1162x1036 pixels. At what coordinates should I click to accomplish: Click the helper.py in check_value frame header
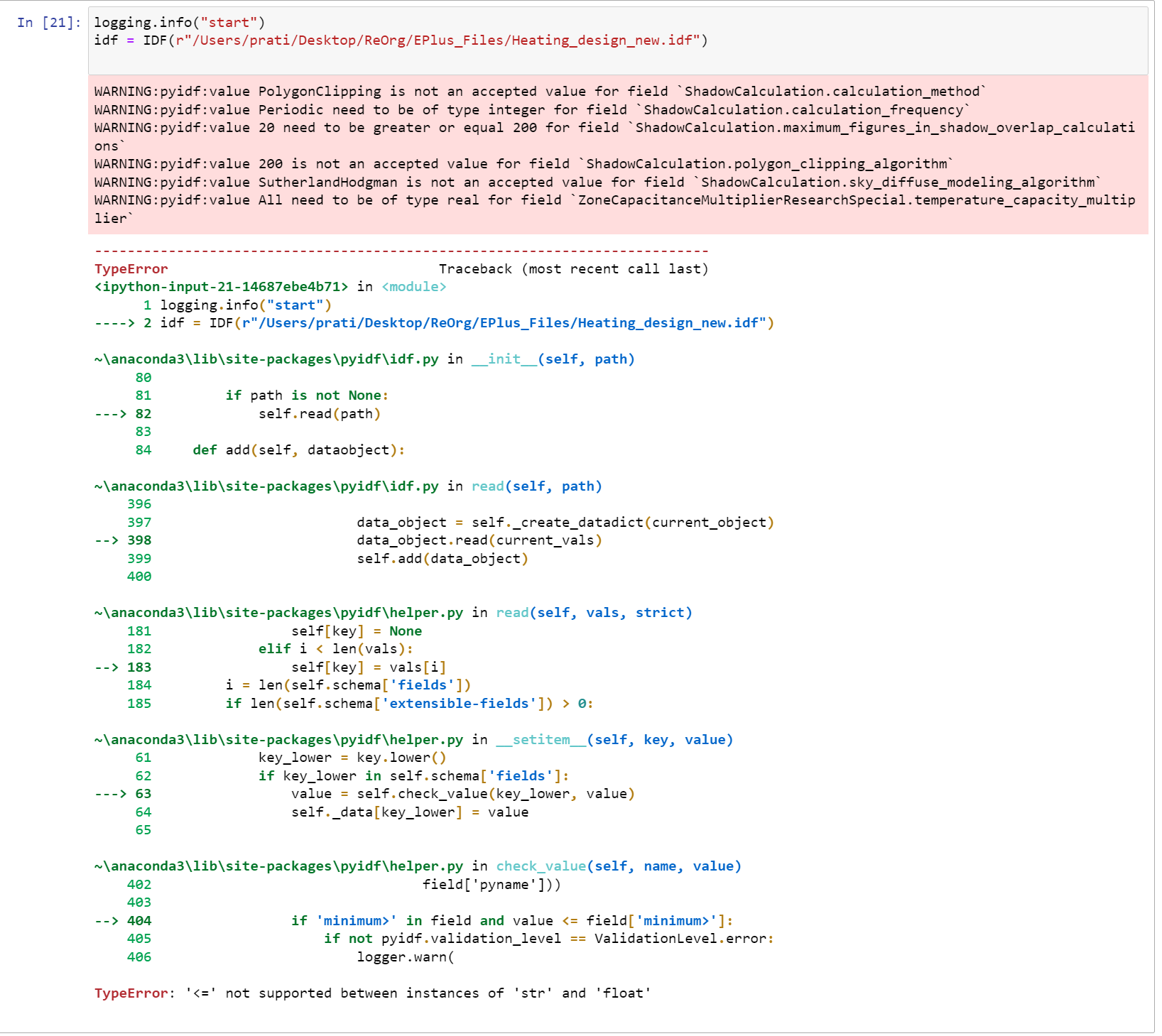pyautogui.click(x=418, y=866)
